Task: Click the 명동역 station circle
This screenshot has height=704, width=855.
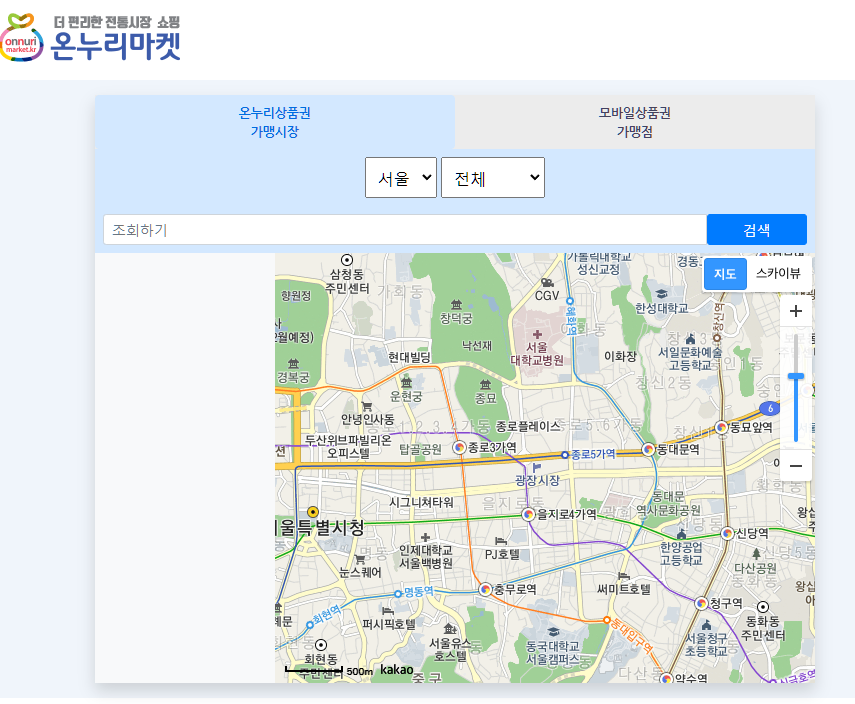Action: pyautogui.click(x=398, y=593)
